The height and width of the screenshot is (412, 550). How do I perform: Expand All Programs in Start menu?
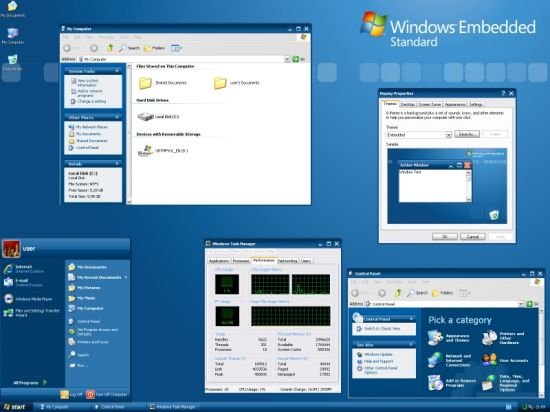tap(30, 383)
